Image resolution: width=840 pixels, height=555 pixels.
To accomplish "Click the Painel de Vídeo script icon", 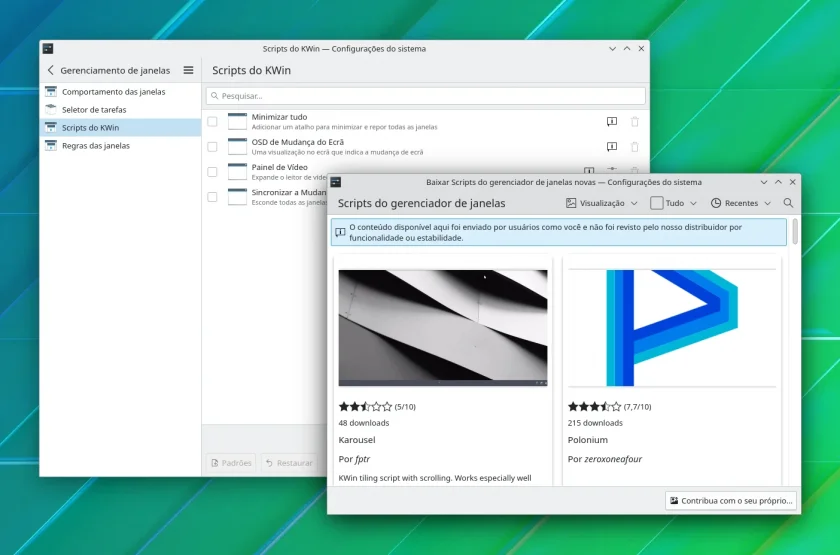I will (x=237, y=172).
